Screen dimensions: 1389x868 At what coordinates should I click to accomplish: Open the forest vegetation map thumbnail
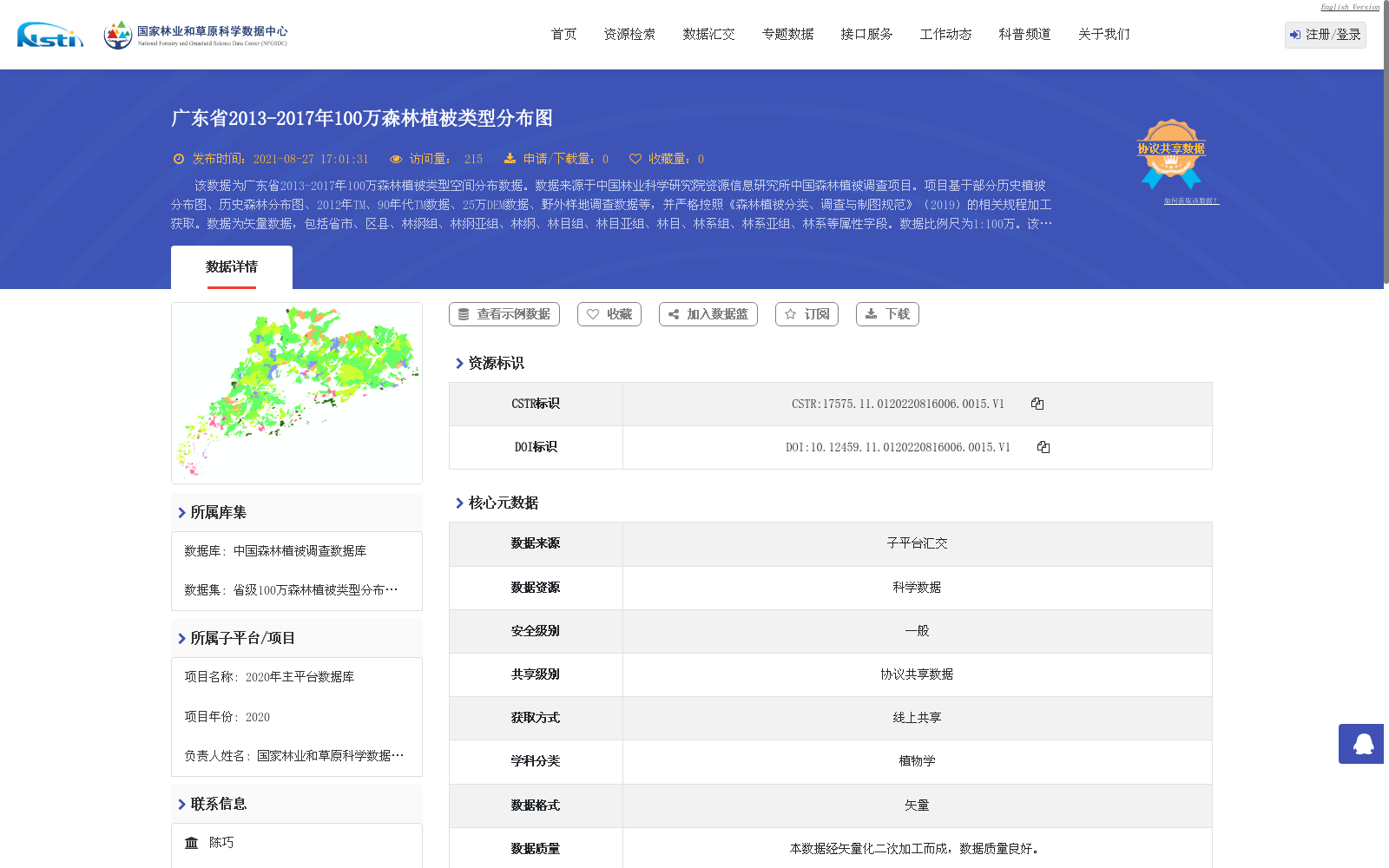click(x=297, y=393)
